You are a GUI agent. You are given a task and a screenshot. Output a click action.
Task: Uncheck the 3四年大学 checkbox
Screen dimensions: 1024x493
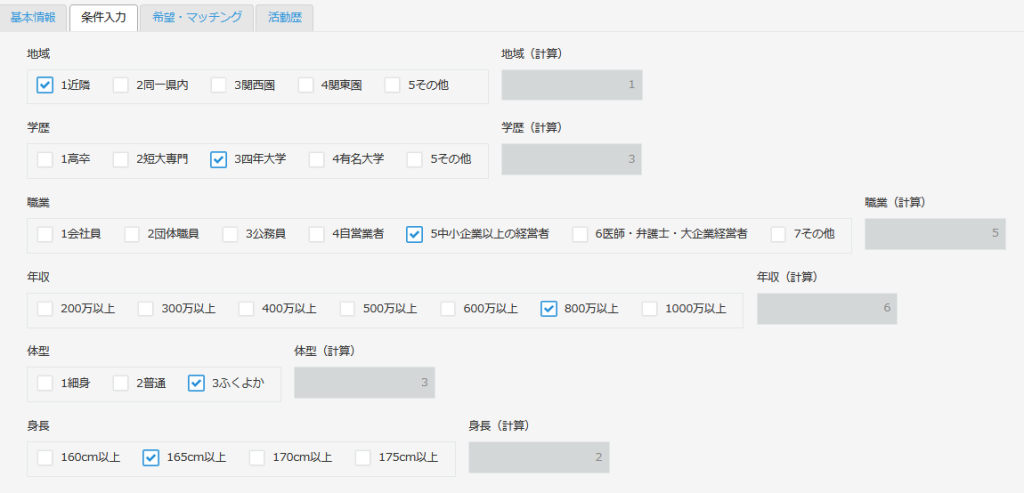(x=219, y=159)
